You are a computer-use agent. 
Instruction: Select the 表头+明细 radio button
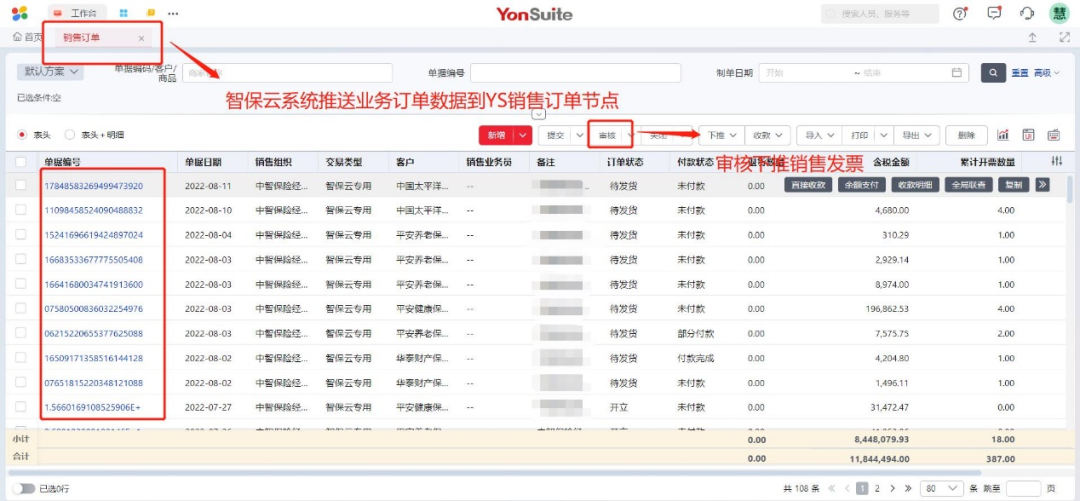pyautogui.click(x=70, y=135)
